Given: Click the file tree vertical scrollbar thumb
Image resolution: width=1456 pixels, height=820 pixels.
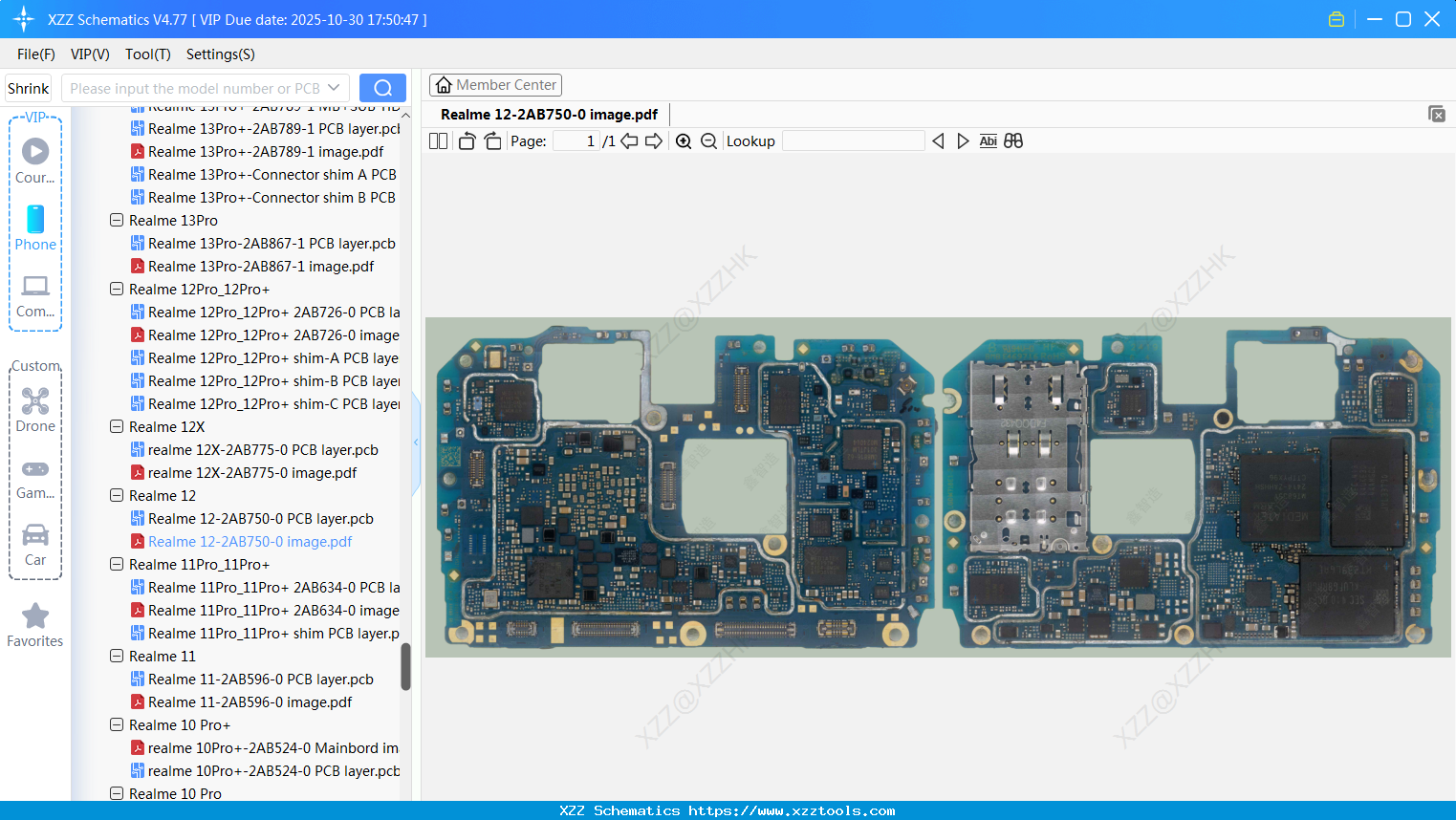Looking at the screenshot, I should (405, 666).
